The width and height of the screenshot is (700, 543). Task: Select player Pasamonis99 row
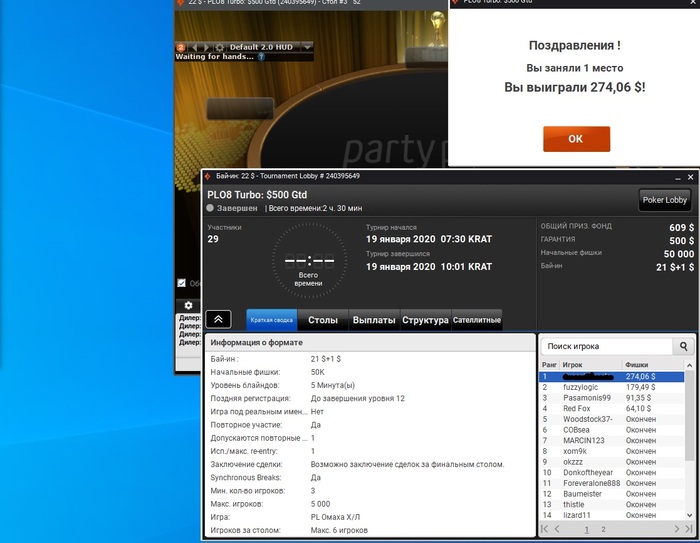coord(612,398)
